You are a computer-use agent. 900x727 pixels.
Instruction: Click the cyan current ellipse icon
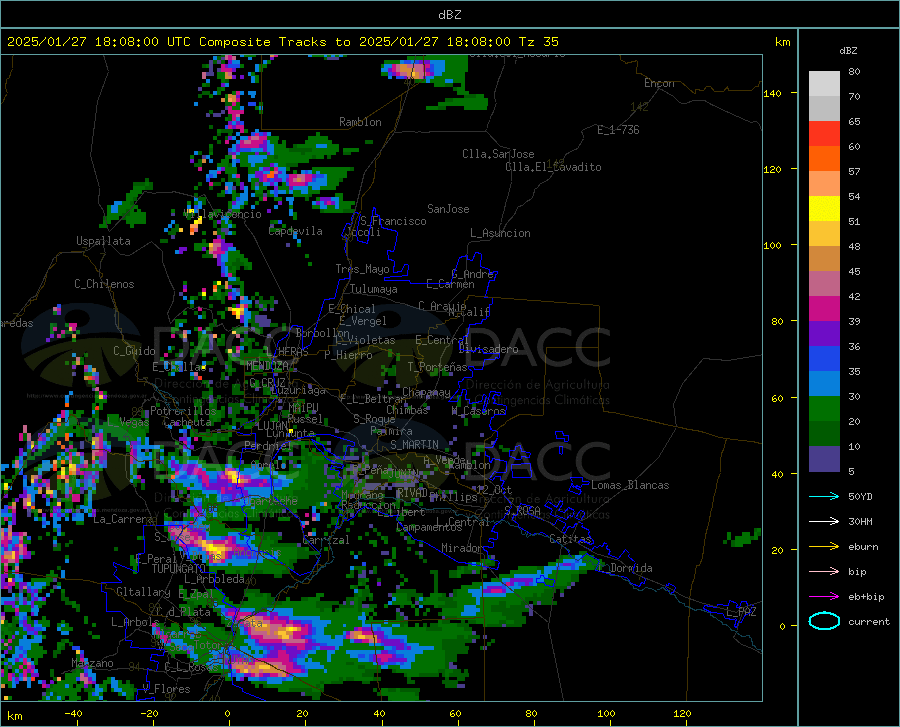point(824,621)
